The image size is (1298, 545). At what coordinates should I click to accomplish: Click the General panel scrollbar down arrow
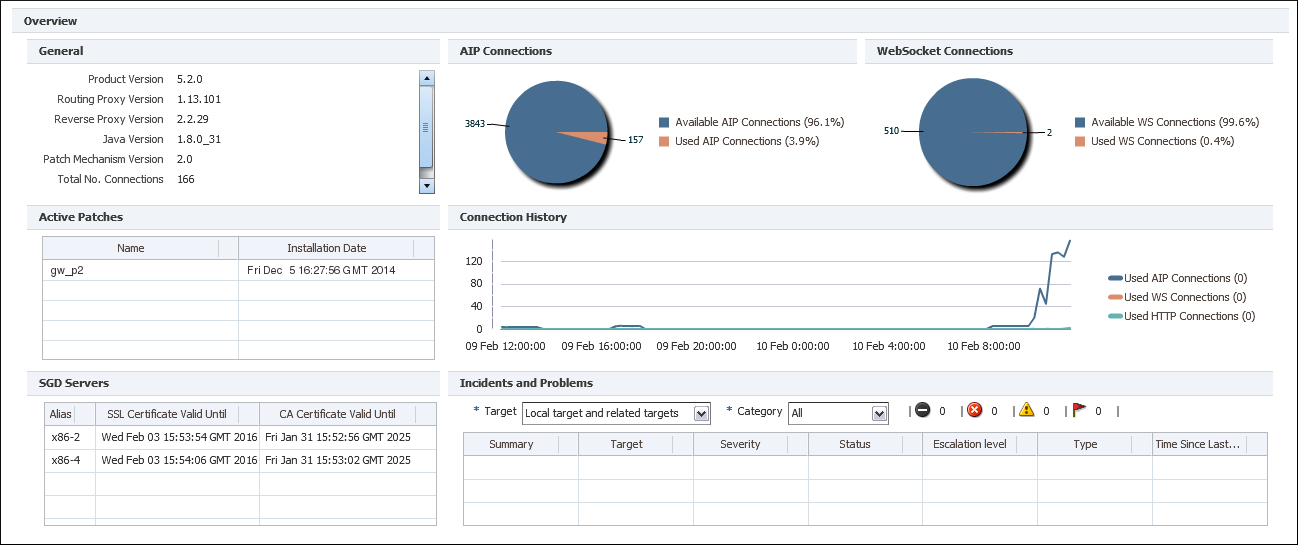[x=426, y=185]
